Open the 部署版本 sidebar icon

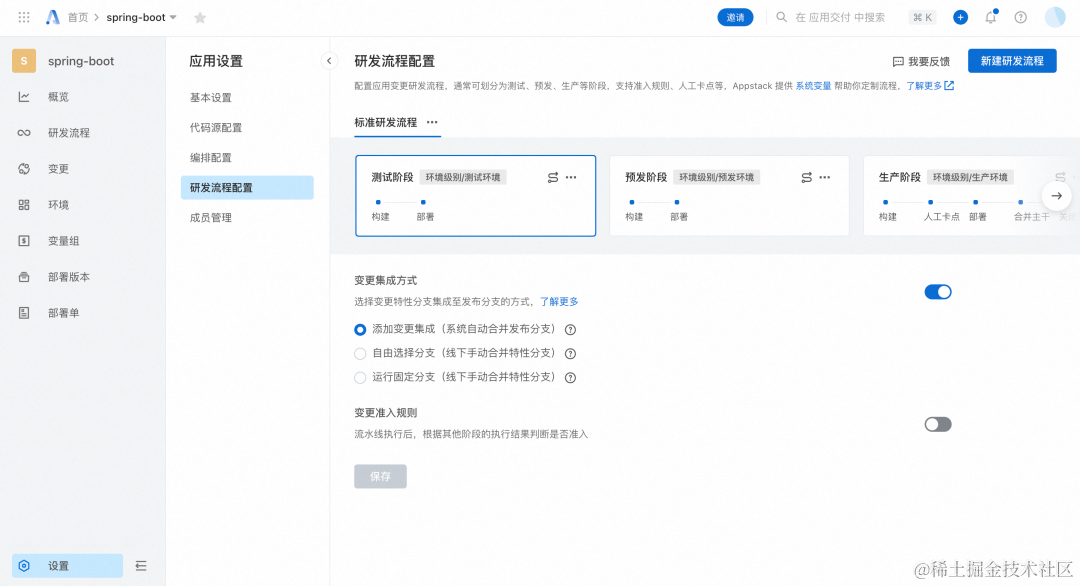click(x=22, y=277)
